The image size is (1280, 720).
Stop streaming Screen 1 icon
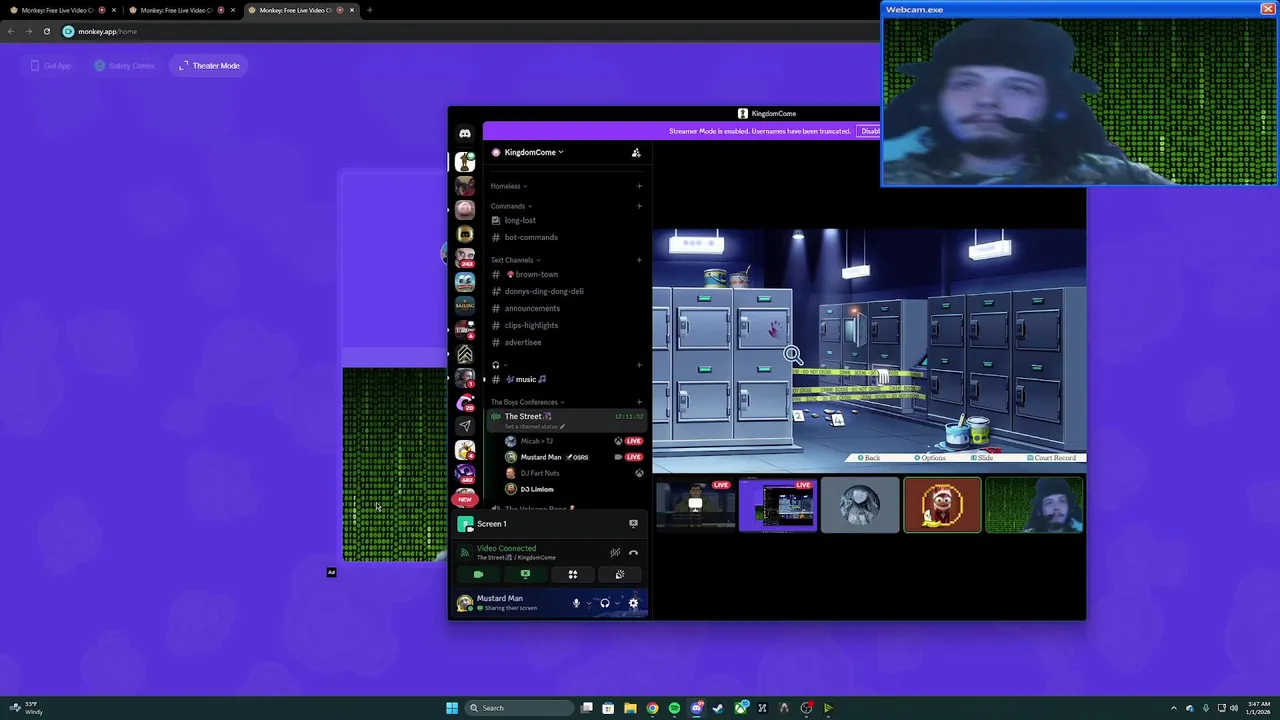[633, 523]
